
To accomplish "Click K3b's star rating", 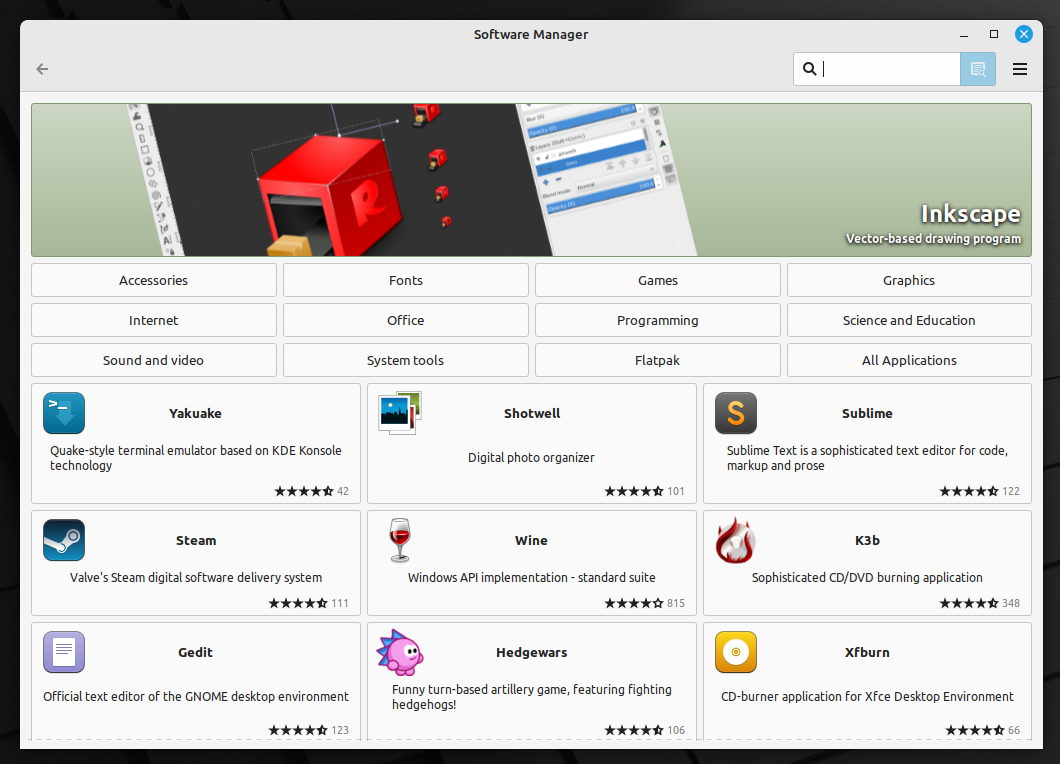I will pyautogui.click(x=969, y=603).
